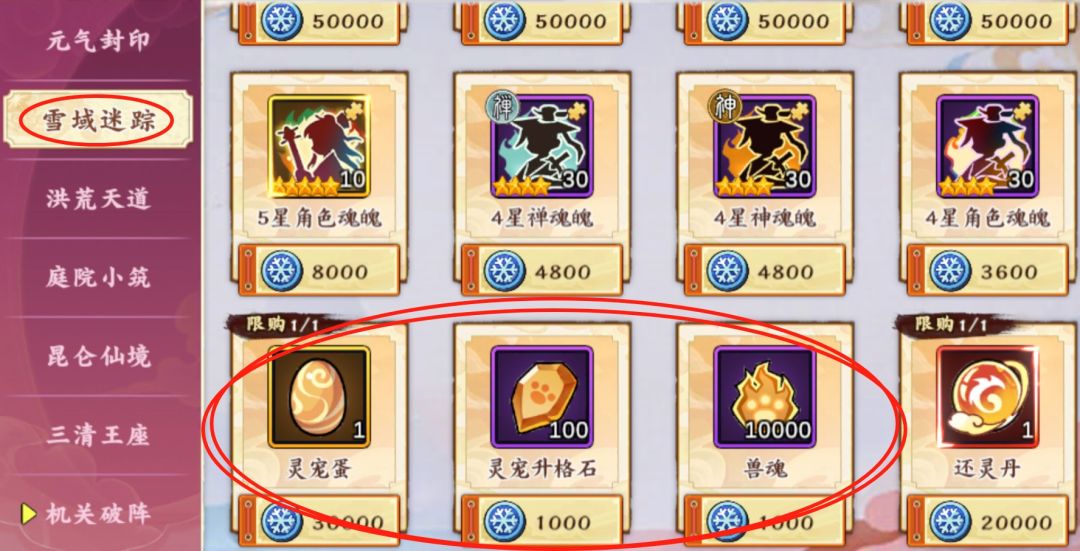Open the 洪荒天道 sidebar tab
Screen dimensions: 1080x551
pos(98,199)
